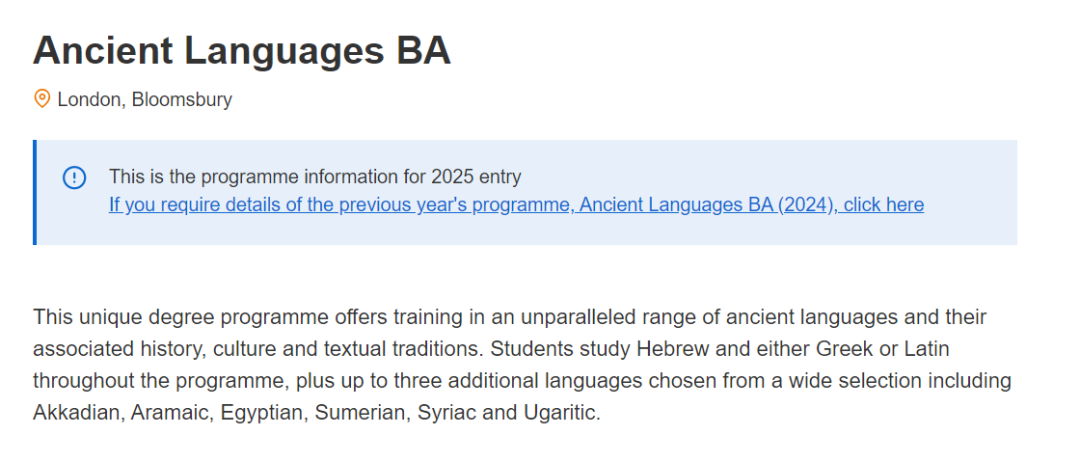The height and width of the screenshot is (462, 1080).
Task: Click the 'Ancient Languages BA' page heading
Action: (242, 50)
